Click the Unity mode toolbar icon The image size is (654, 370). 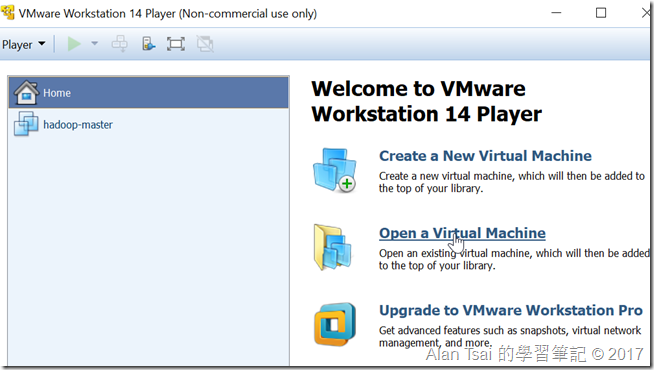(x=205, y=44)
